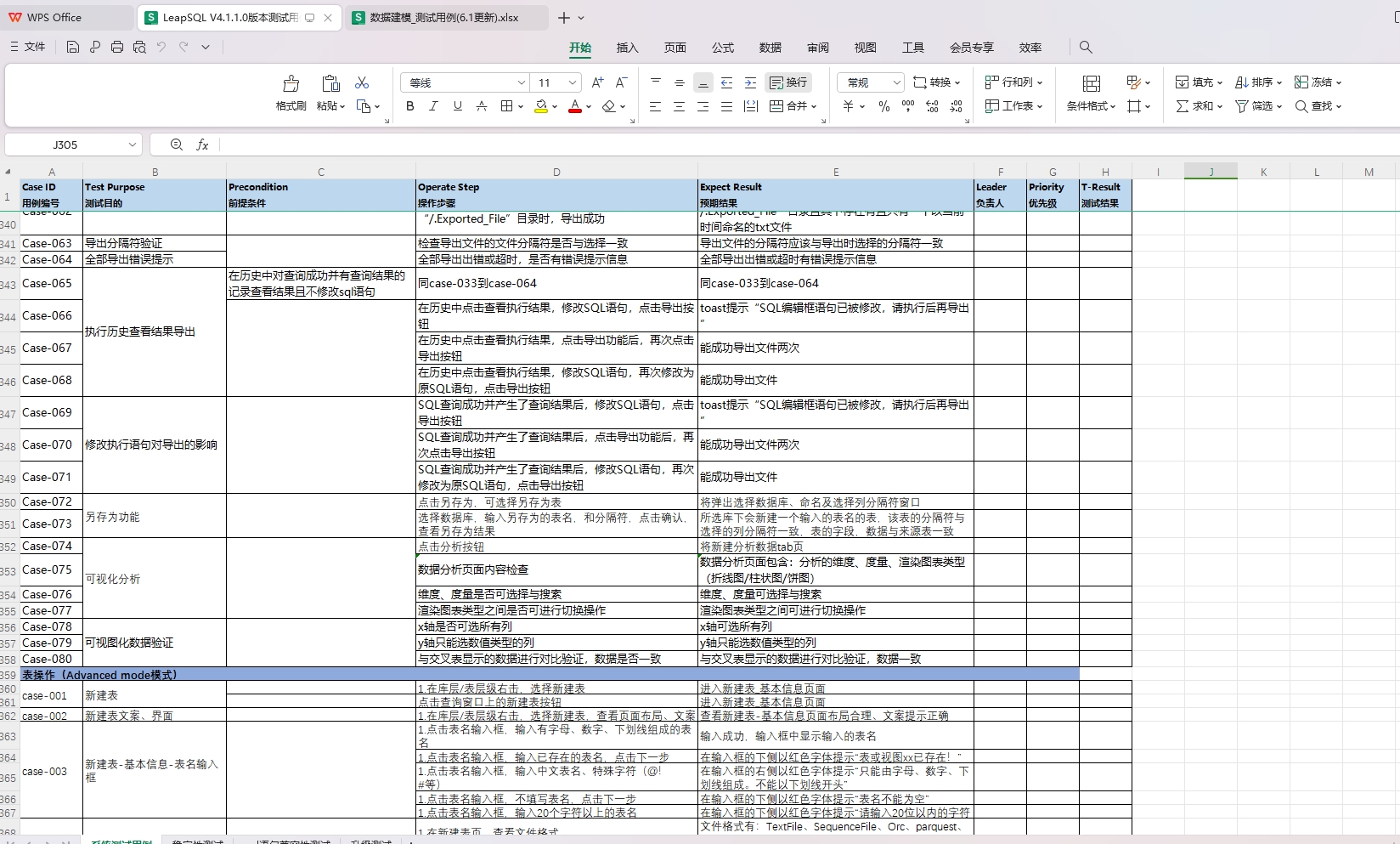Open the 文件 (File) menu

coord(28,47)
